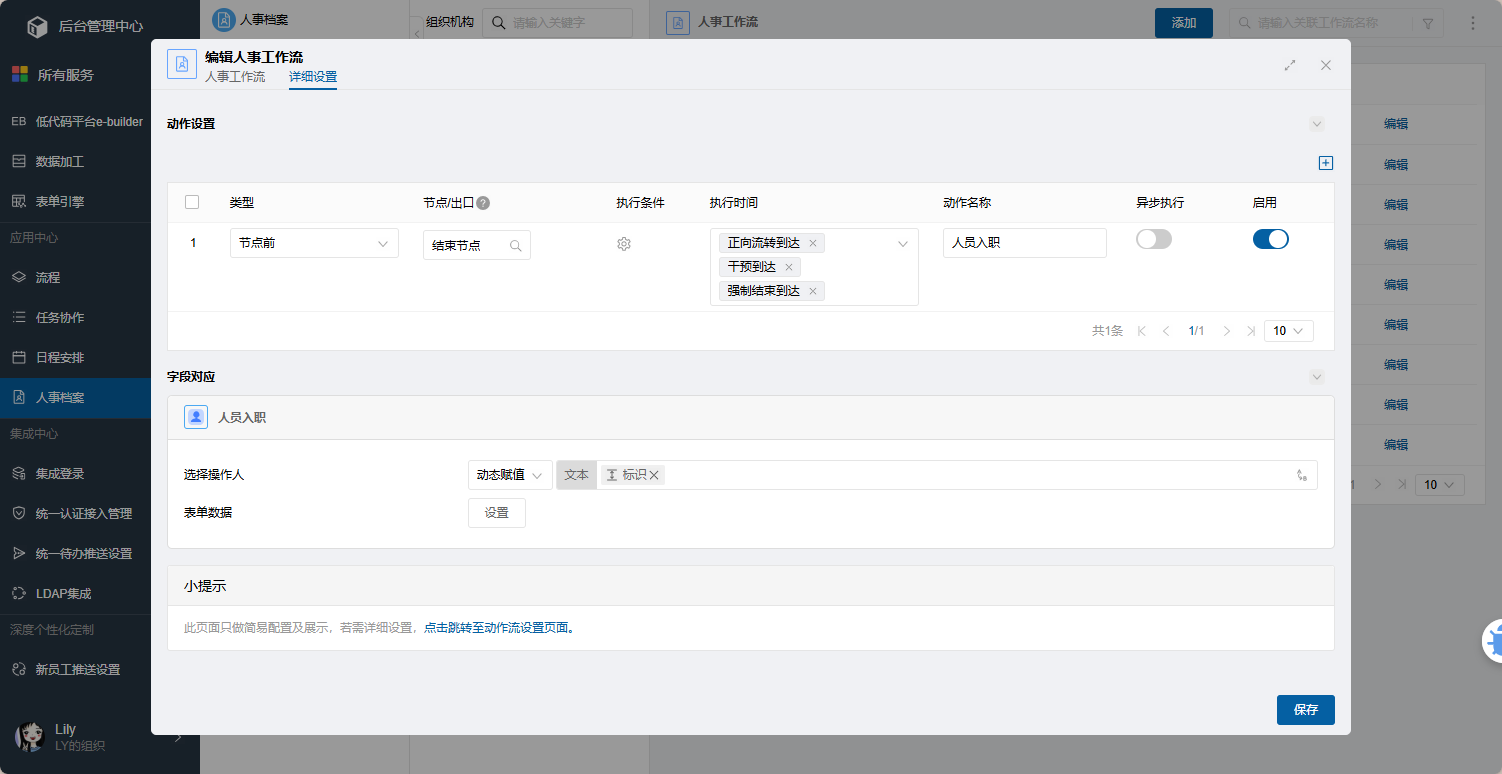The width and height of the screenshot is (1502, 774).
Task: Expand the dialog to fullscreen
Action: (1290, 65)
